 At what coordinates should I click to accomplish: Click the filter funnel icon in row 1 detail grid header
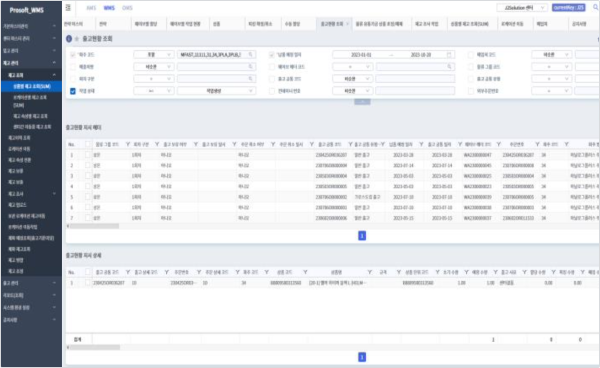click(x=128, y=272)
